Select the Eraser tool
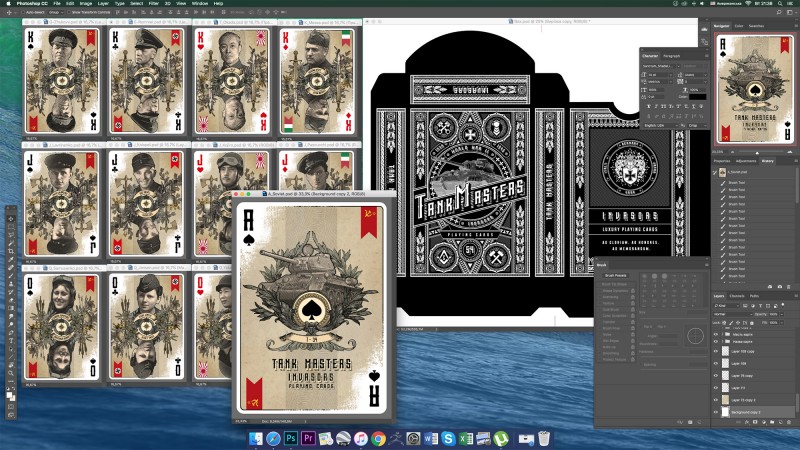This screenshot has height=450, width=800. pos(11,300)
